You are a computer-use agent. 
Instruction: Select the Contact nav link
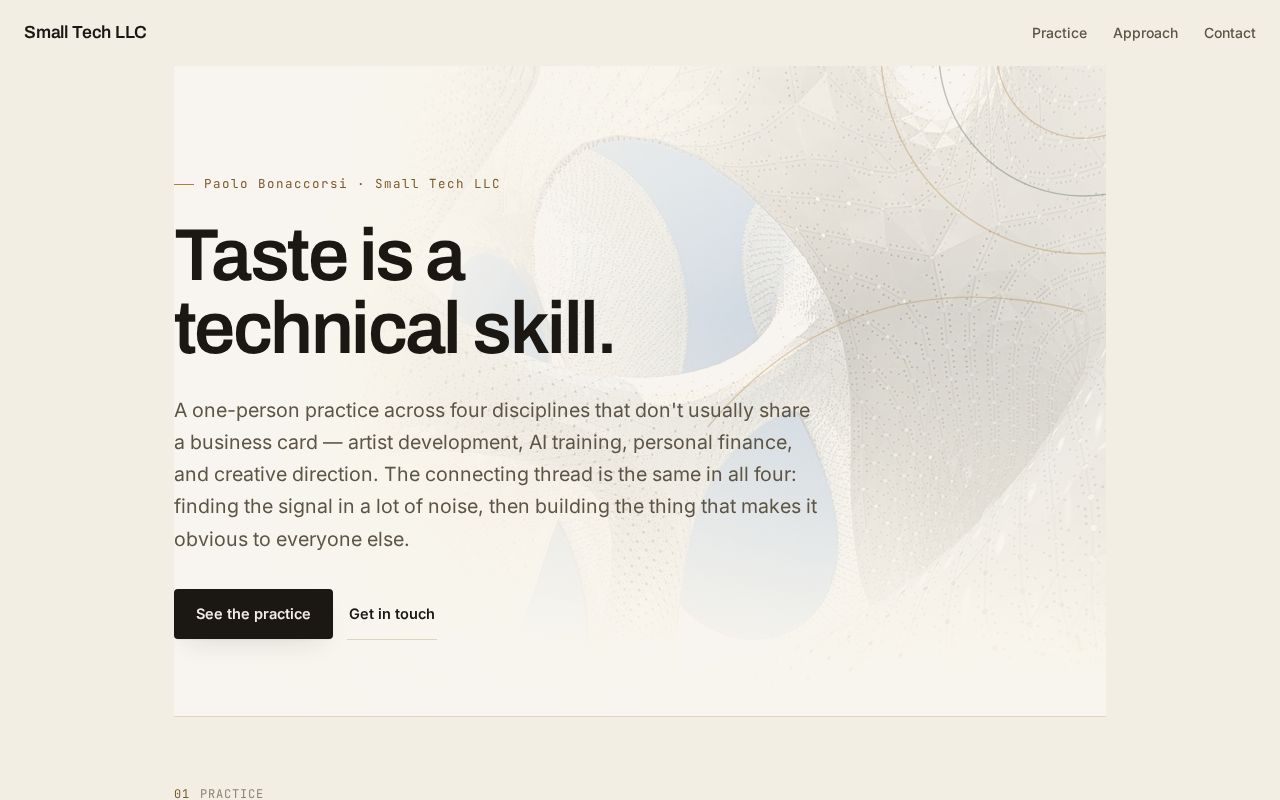coord(1229,33)
